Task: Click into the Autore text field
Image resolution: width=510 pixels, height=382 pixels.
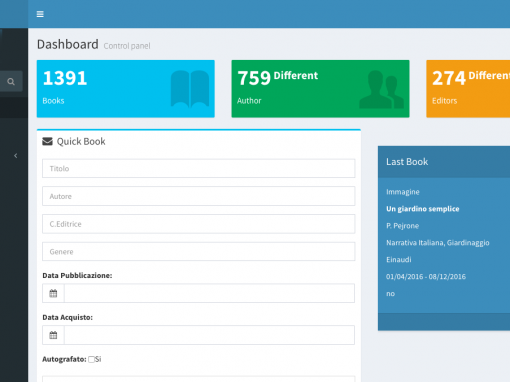Action: point(199,196)
